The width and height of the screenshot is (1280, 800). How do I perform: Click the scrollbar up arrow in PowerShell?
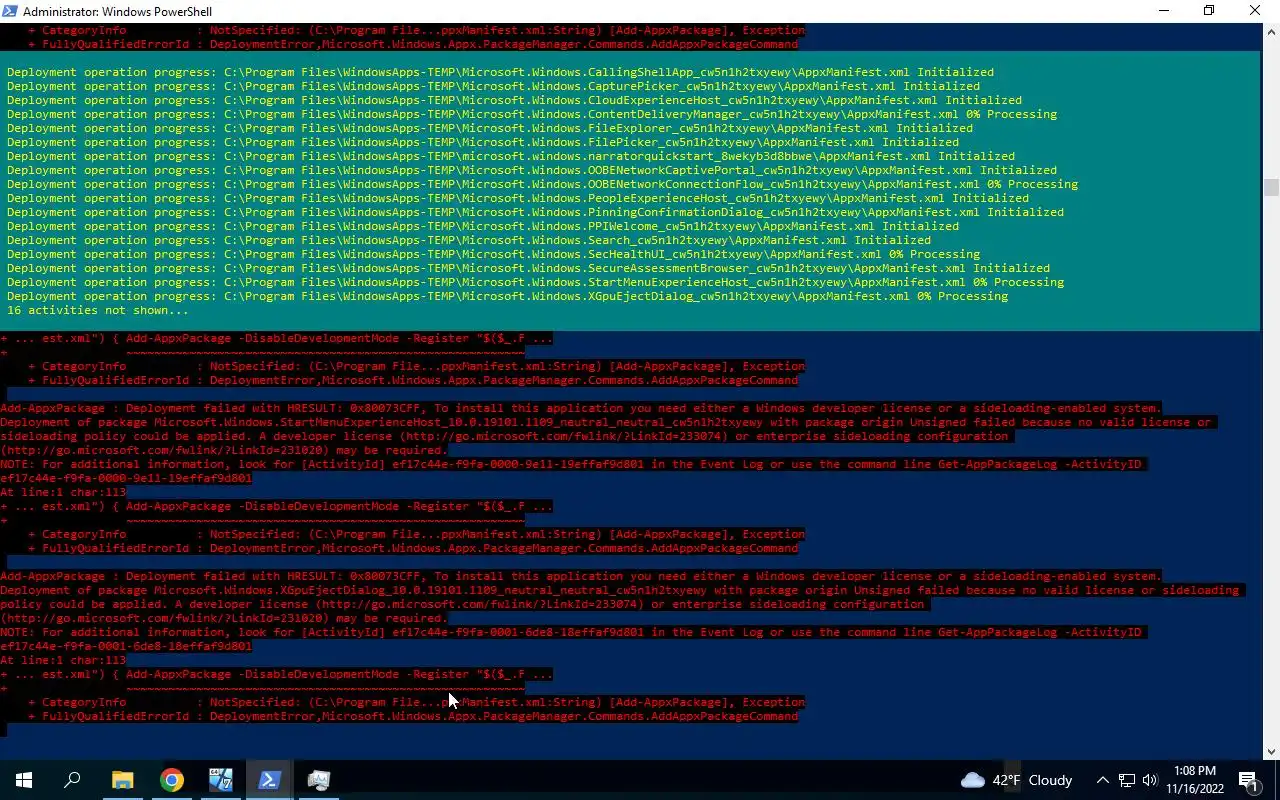[x=1271, y=31]
